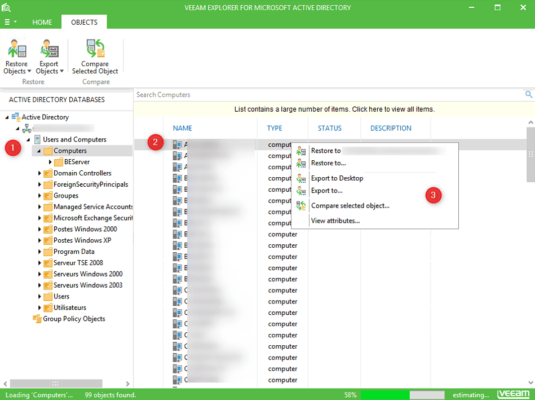535x400 pixels.
Task: Click the Active Directory root icon
Action: (16, 117)
